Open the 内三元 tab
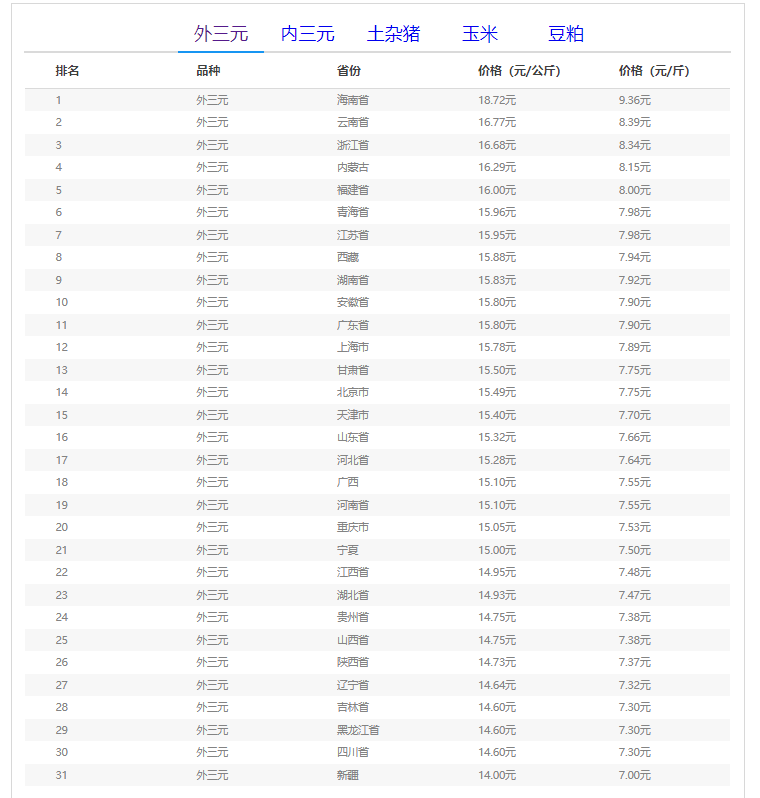This screenshot has width=760, height=798. point(307,34)
